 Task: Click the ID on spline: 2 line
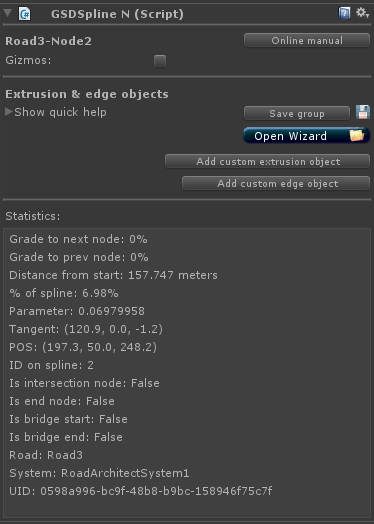pyautogui.click(x=51, y=365)
